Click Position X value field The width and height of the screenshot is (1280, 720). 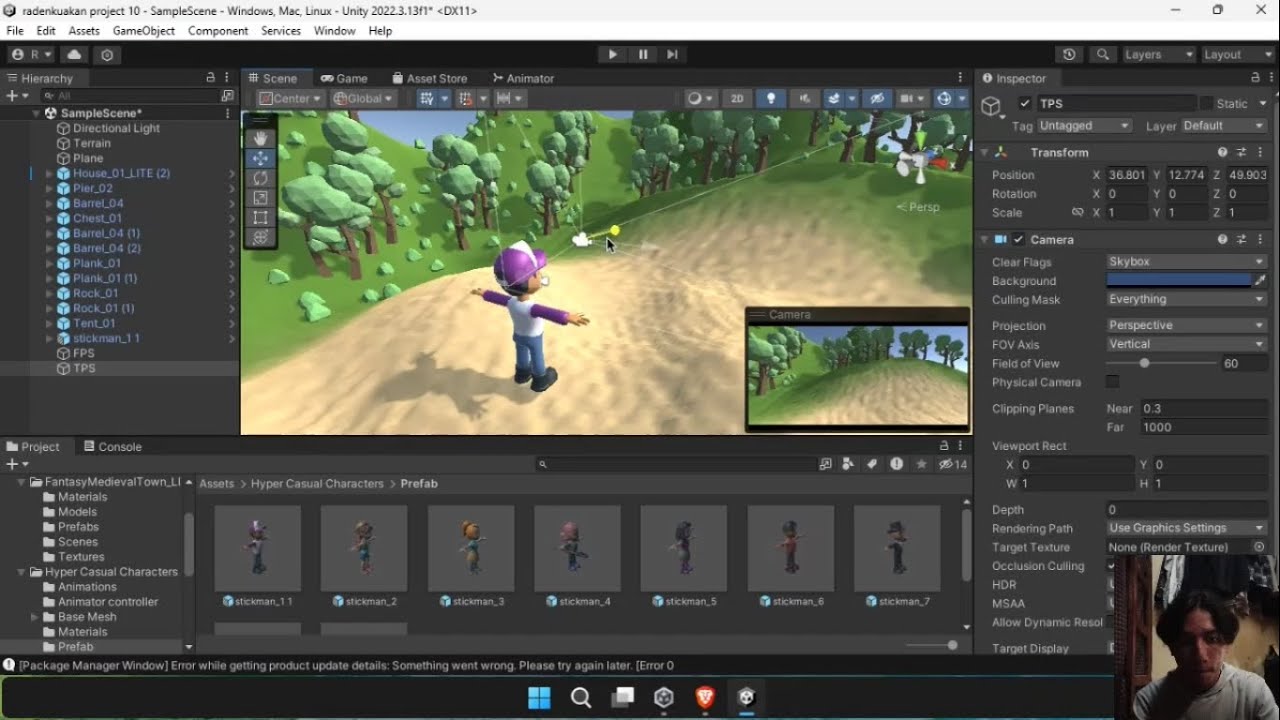(x=1127, y=175)
